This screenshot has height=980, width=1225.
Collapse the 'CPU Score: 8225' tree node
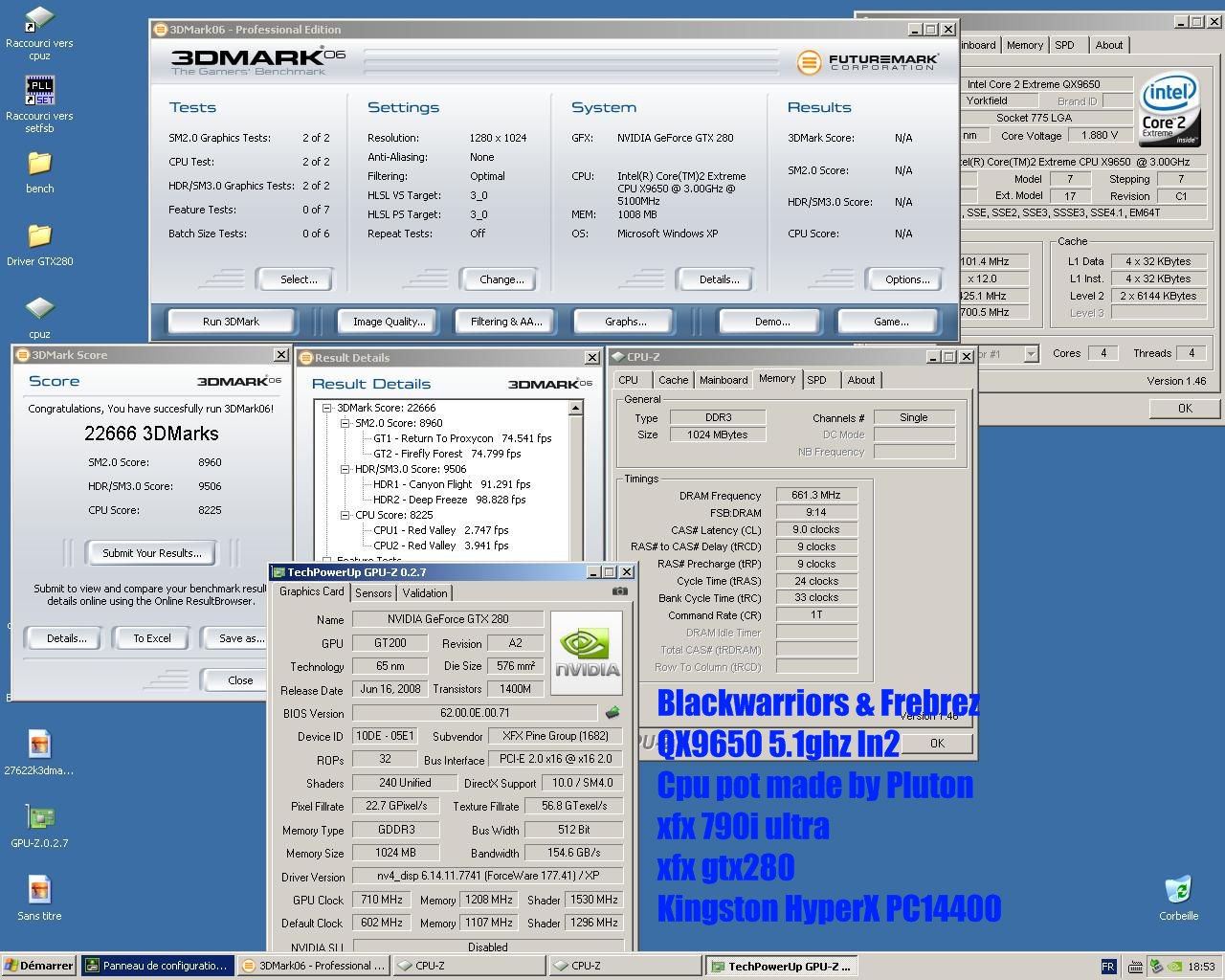345,515
